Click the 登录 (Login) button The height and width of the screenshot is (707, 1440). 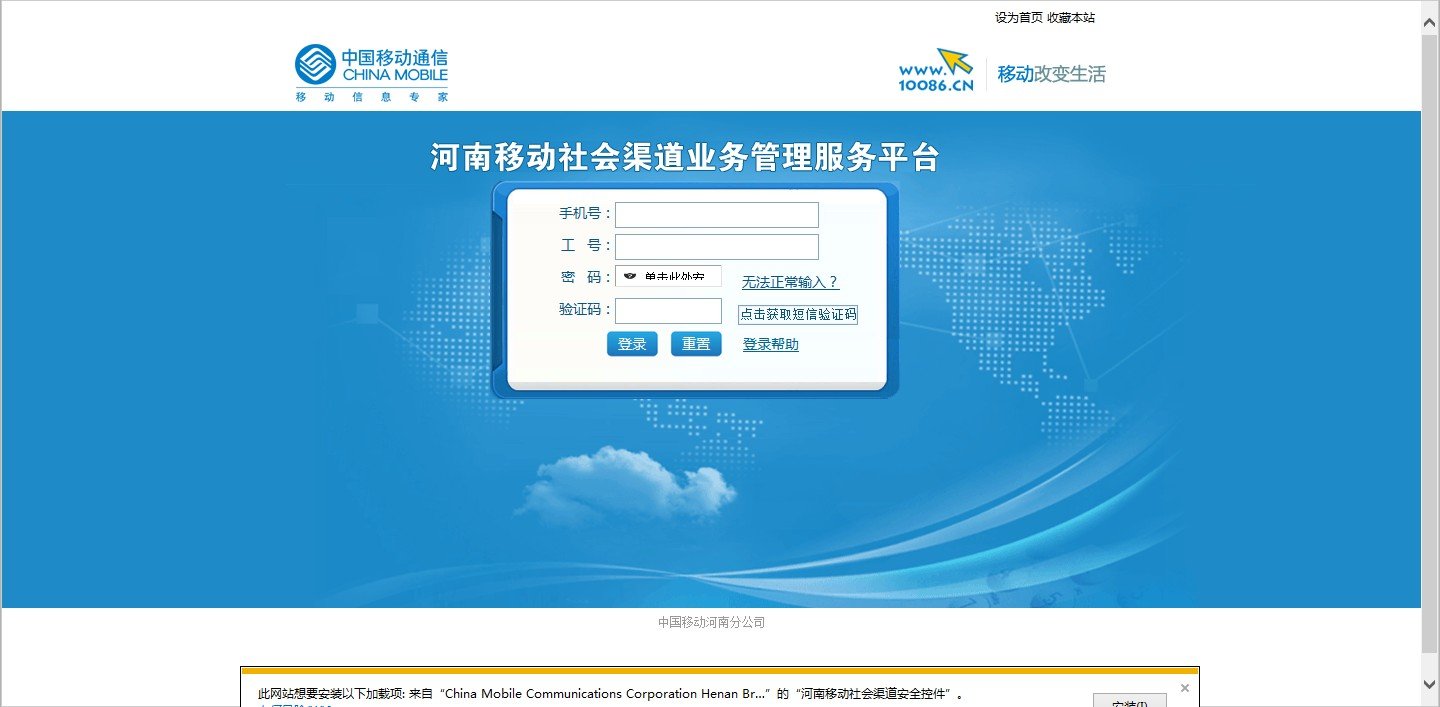pos(632,343)
